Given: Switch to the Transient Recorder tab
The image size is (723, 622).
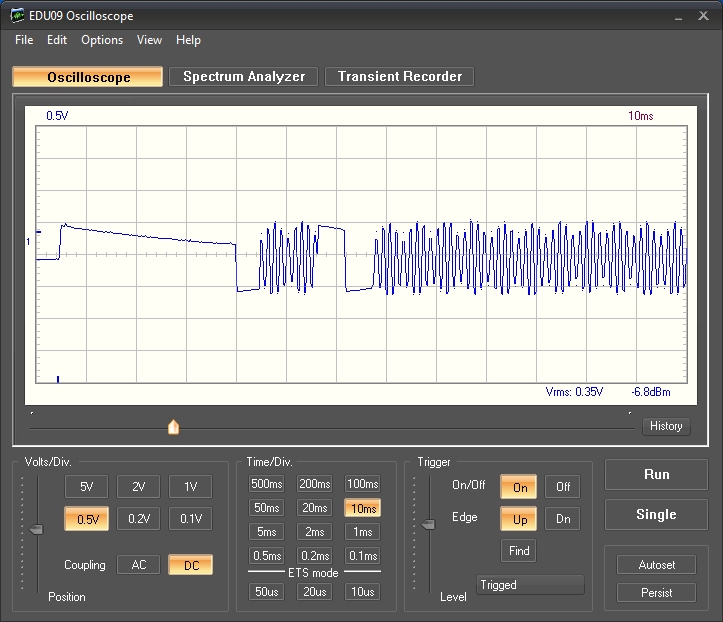Looking at the screenshot, I should 399,77.
